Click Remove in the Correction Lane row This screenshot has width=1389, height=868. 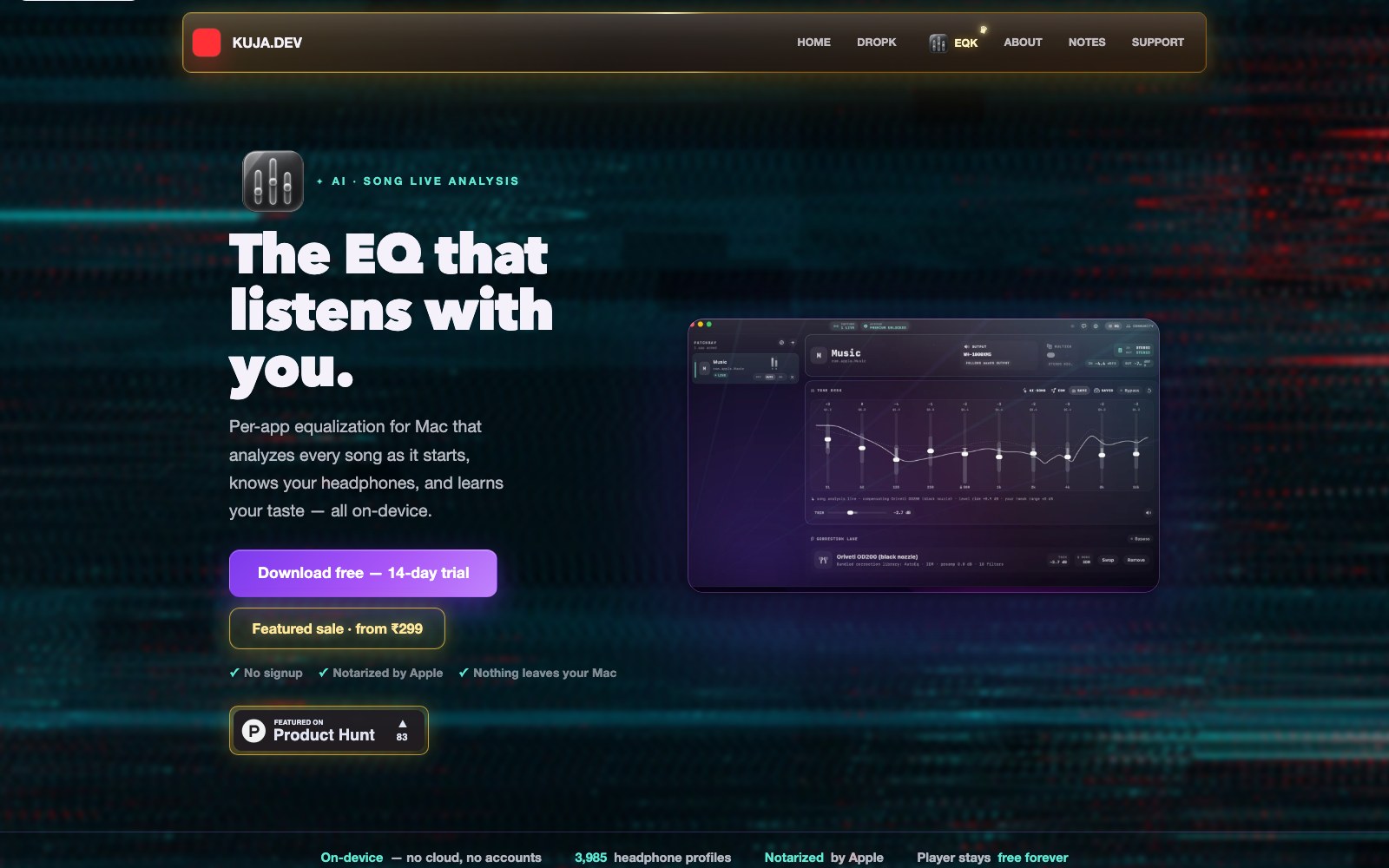[1136, 560]
